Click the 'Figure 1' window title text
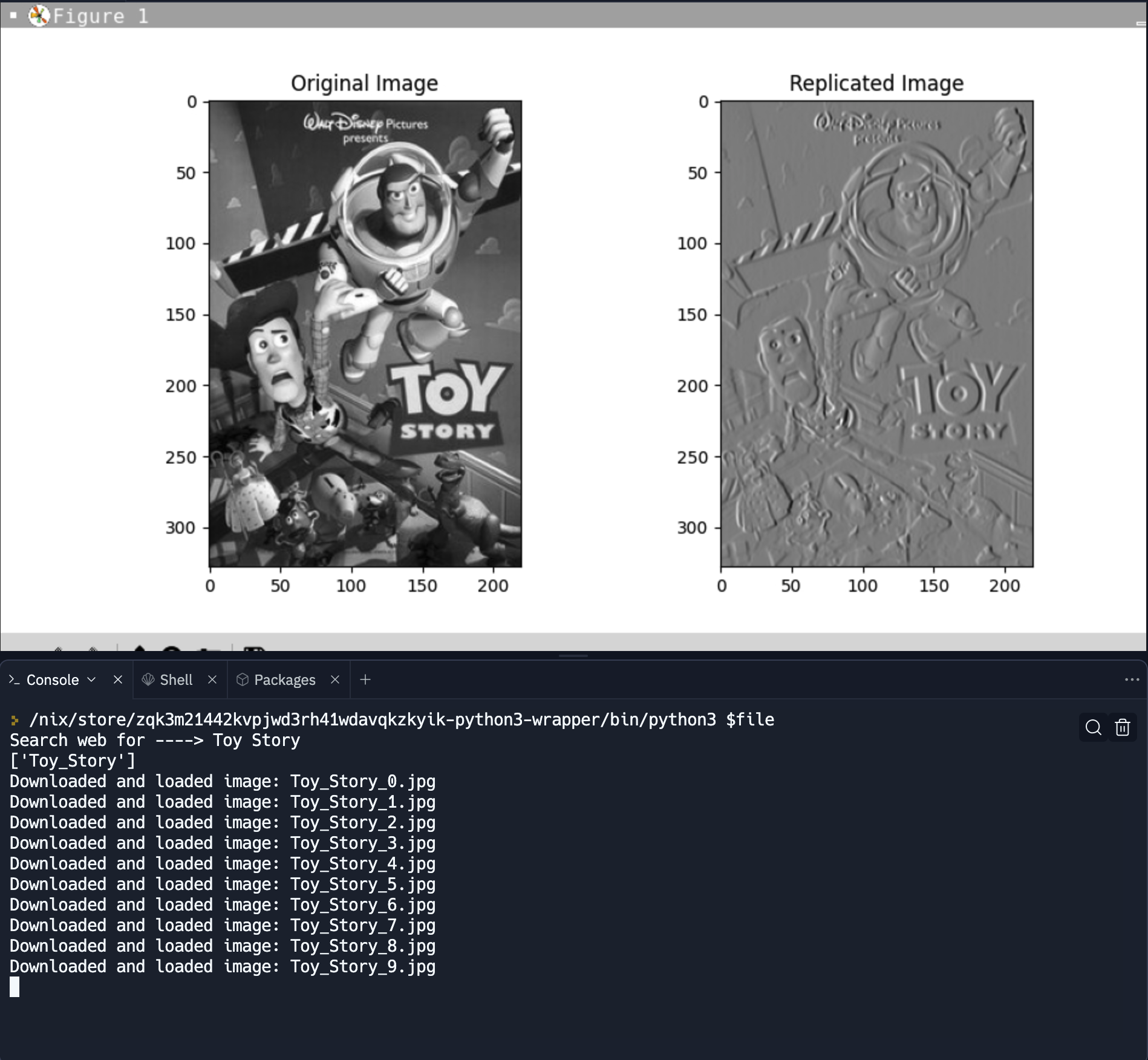Image resolution: width=1148 pixels, height=1060 pixels. (101, 16)
